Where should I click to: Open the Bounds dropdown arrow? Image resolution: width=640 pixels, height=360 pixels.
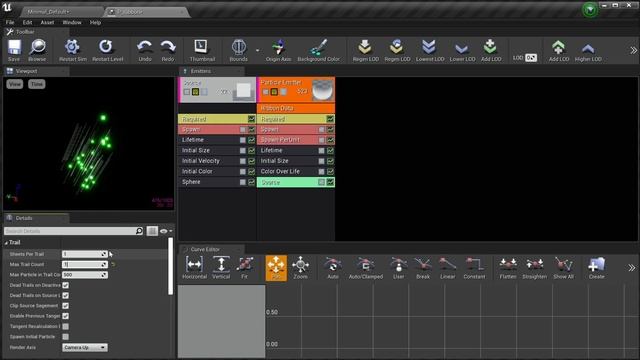[x=258, y=50]
